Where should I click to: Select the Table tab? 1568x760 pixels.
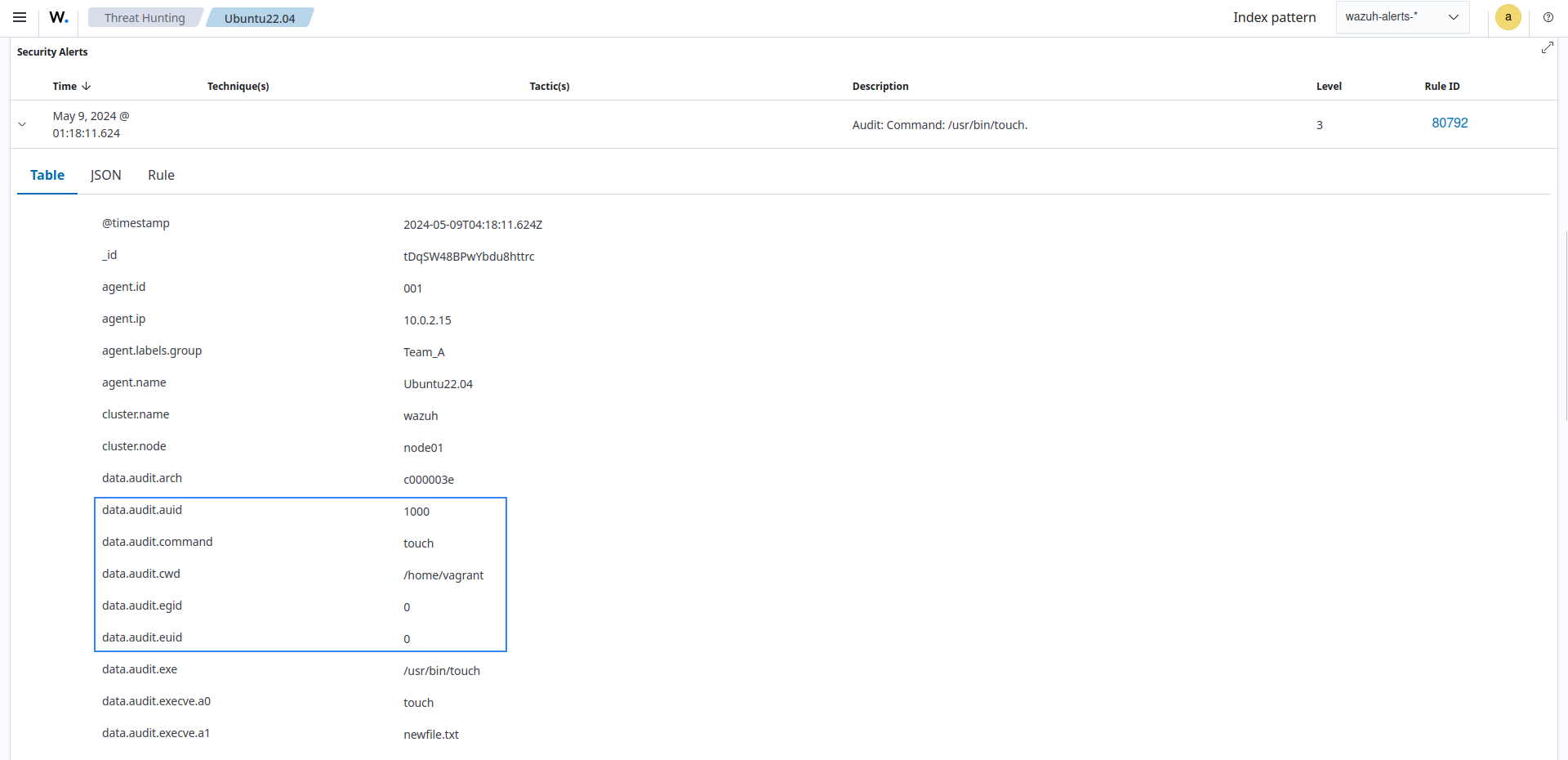[47, 175]
